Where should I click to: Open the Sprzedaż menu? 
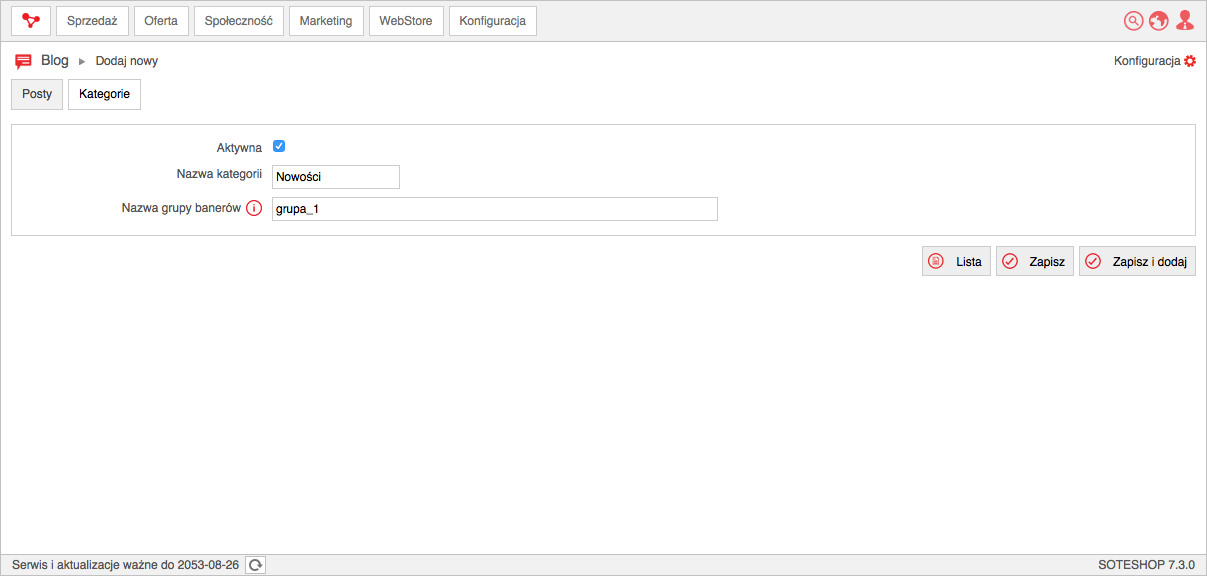coord(93,21)
